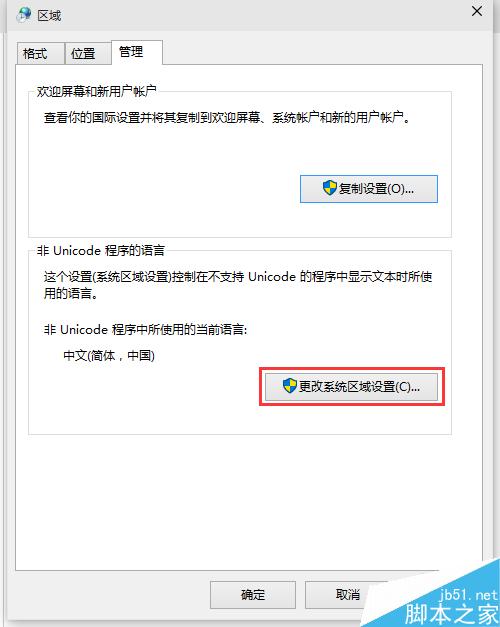Close the 区域 dialog window
The image size is (500, 627).
[x=477, y=11]
